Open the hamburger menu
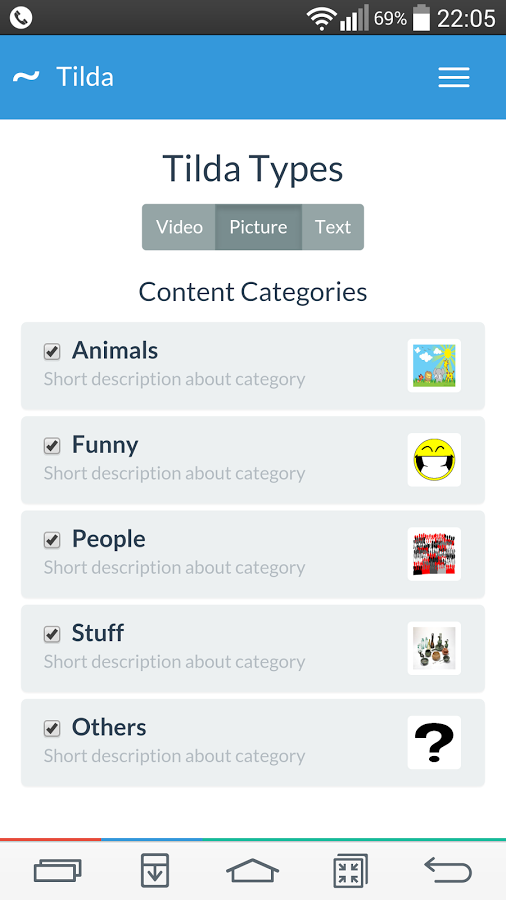This screenshot has height=900, width=506. click(x=454, y=77)
